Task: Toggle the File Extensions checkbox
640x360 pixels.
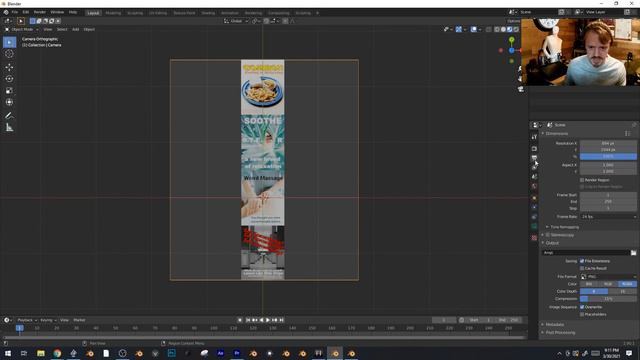Action: (x=582, y=261)
